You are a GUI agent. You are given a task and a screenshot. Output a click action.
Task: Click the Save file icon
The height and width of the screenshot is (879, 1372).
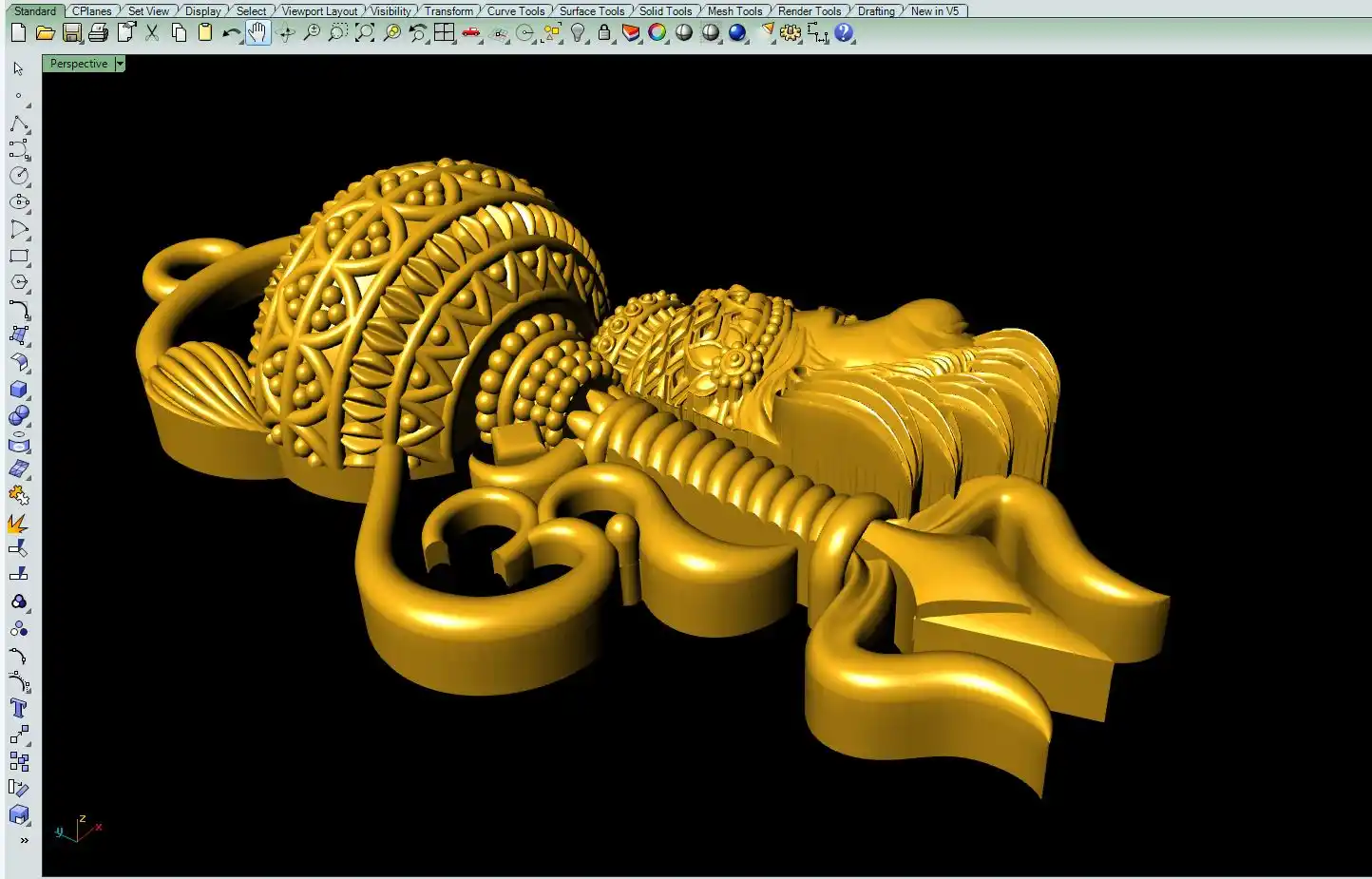point(72,33)
